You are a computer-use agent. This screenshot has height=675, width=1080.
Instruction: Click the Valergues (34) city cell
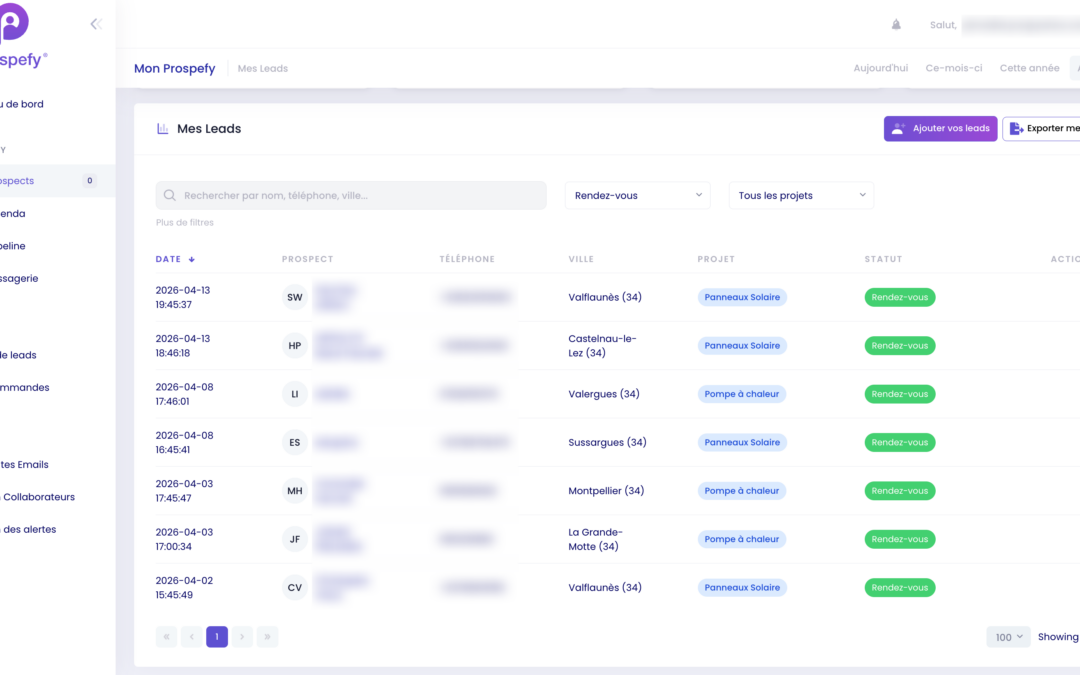coord(603,394)
